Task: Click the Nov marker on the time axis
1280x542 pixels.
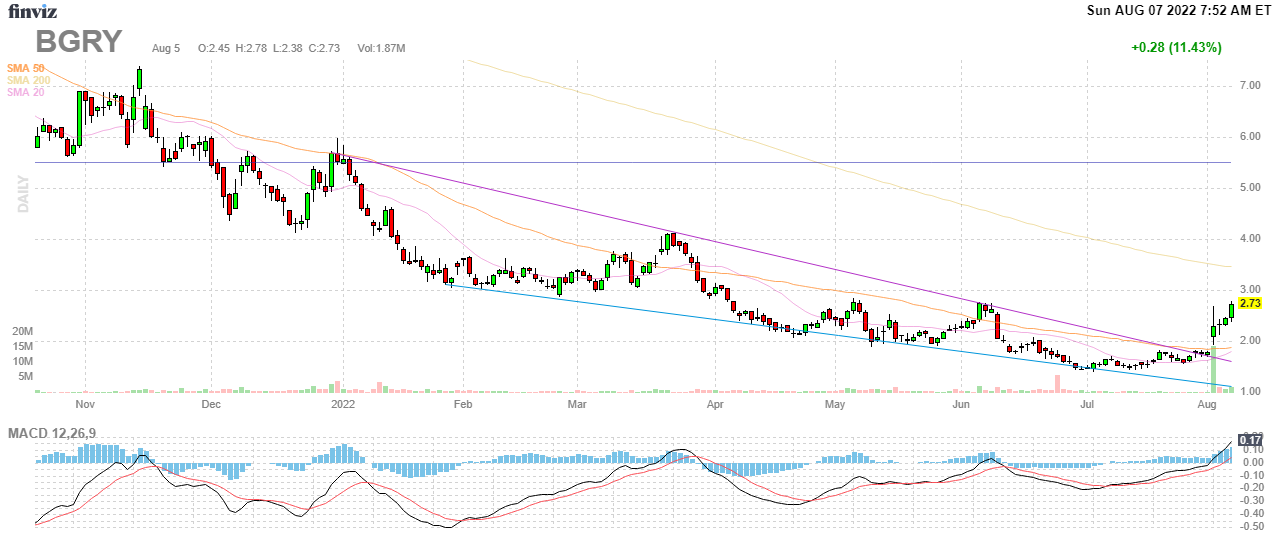Action: click(84, 405)
